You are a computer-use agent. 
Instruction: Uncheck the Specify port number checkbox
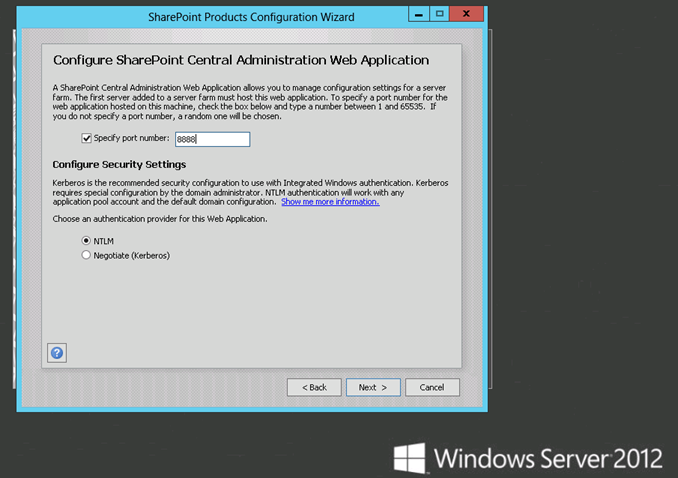(x=86, y=138)
